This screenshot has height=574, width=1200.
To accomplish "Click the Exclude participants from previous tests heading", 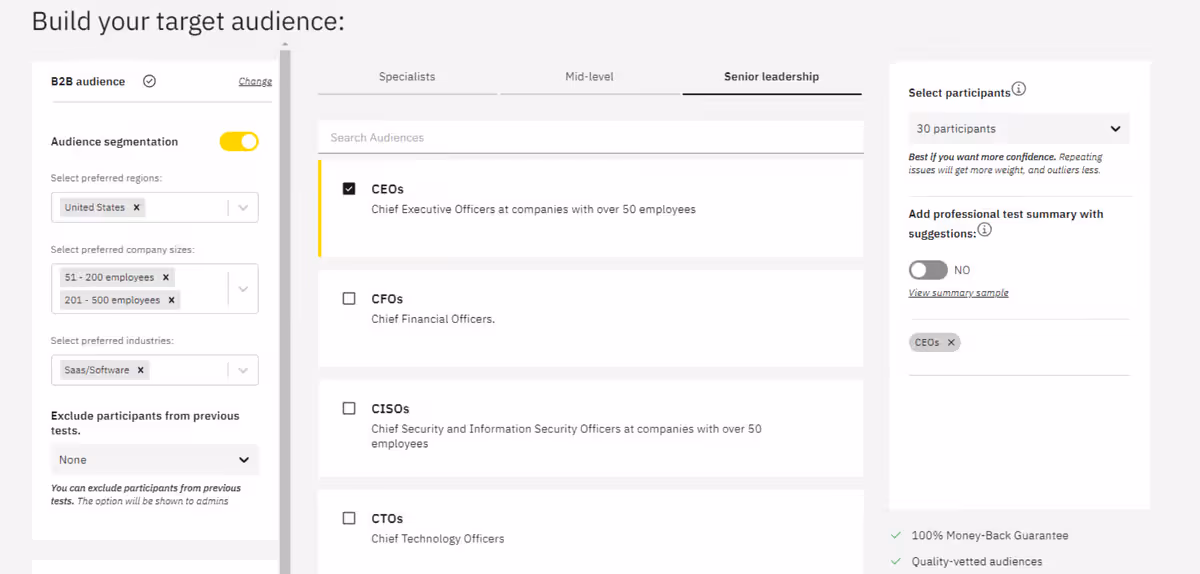I will 145,423.
